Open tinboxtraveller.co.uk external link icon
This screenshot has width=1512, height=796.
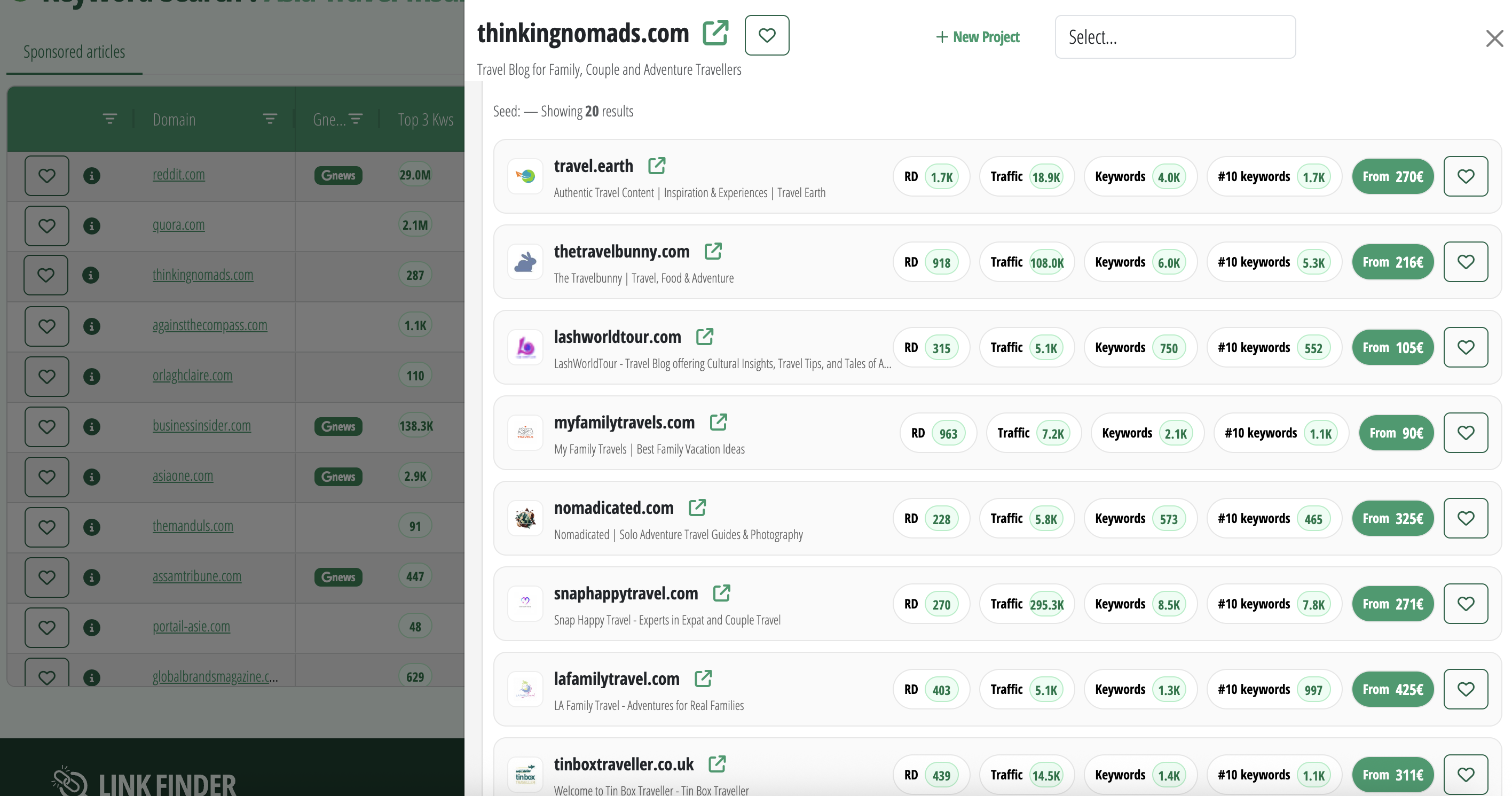tap(717, 764)
